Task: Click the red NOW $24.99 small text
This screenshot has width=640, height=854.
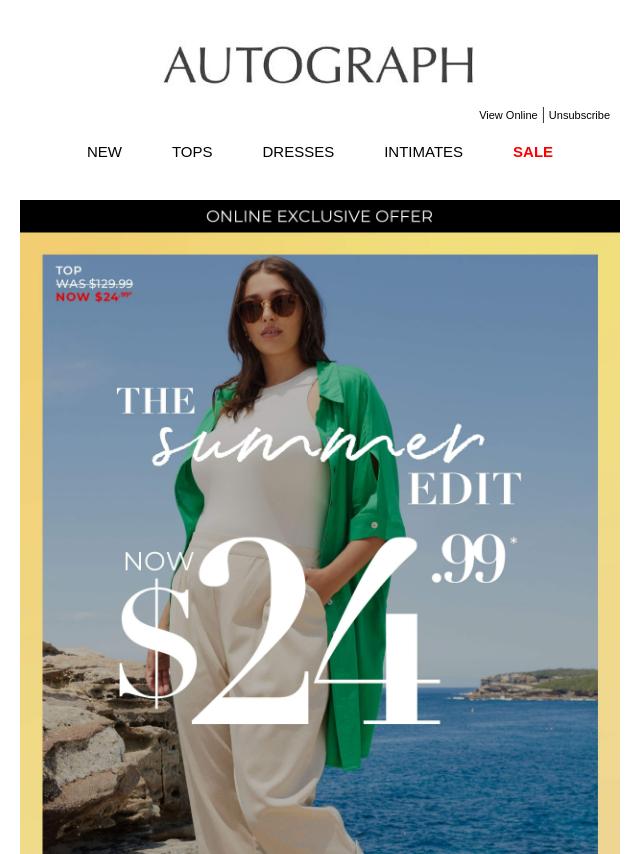Action: coord(94,297)
